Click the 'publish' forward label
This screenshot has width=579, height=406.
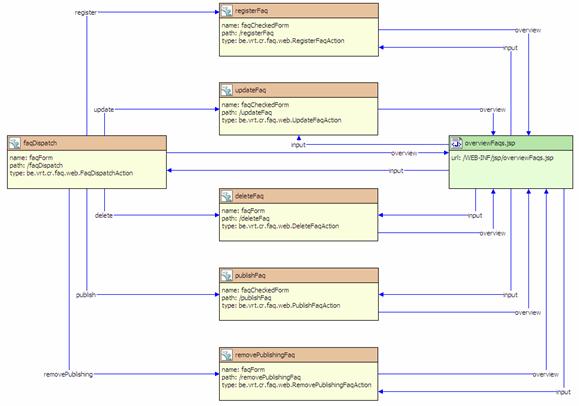[x=86, y=295]
